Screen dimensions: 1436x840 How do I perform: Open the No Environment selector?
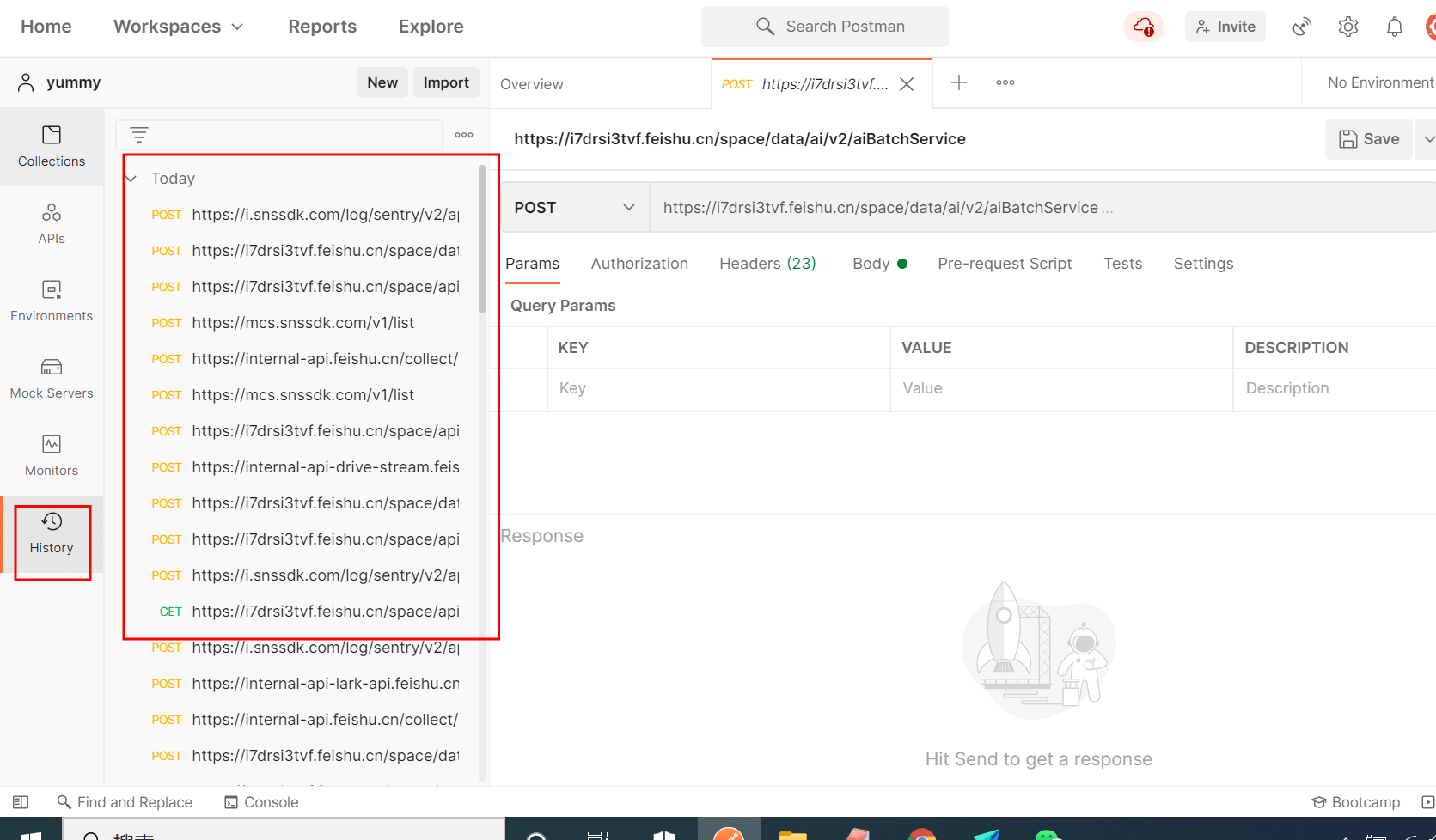1380,82
